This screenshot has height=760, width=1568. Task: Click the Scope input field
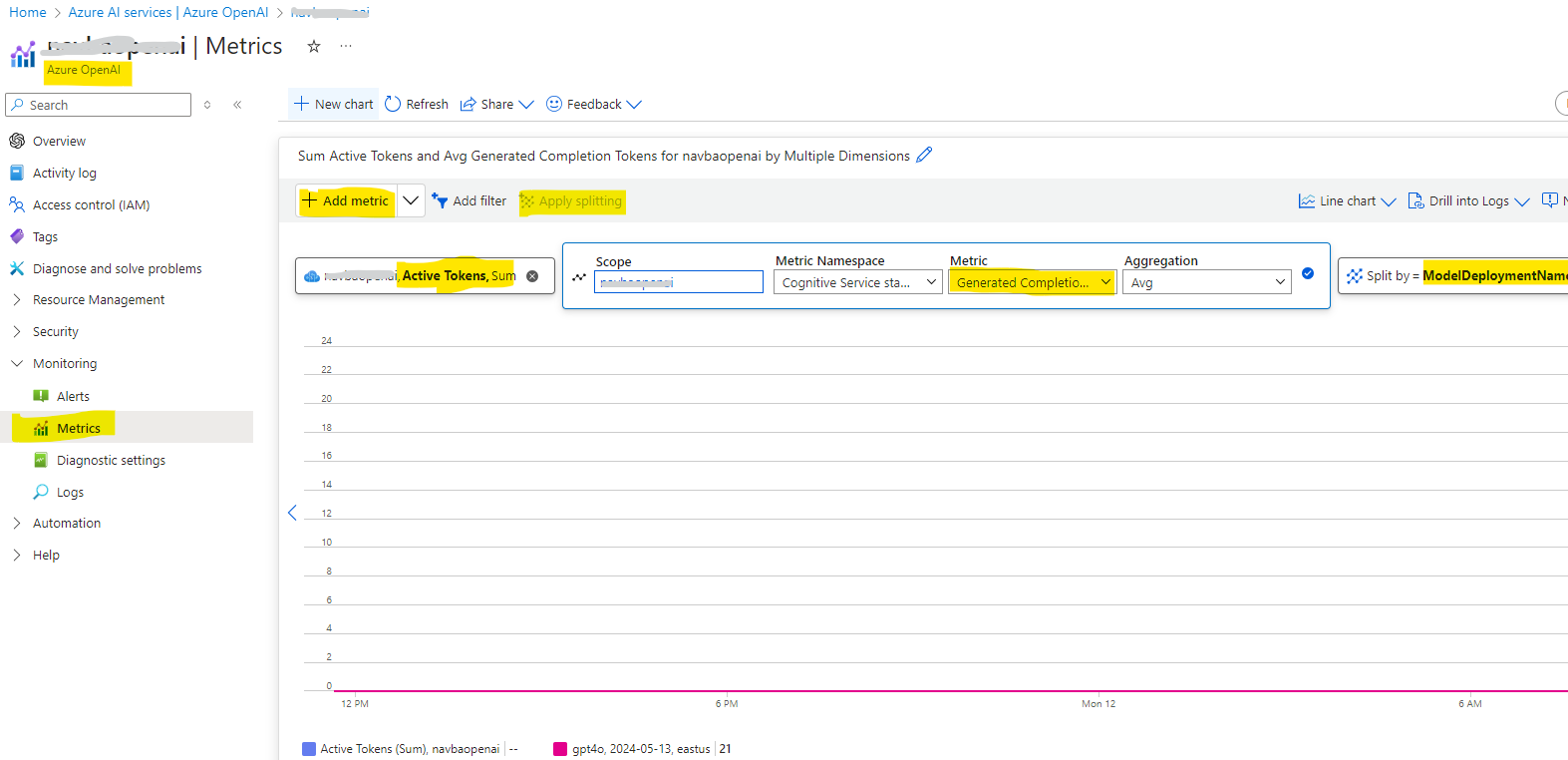pyautogui.click(x=679, y=282)
